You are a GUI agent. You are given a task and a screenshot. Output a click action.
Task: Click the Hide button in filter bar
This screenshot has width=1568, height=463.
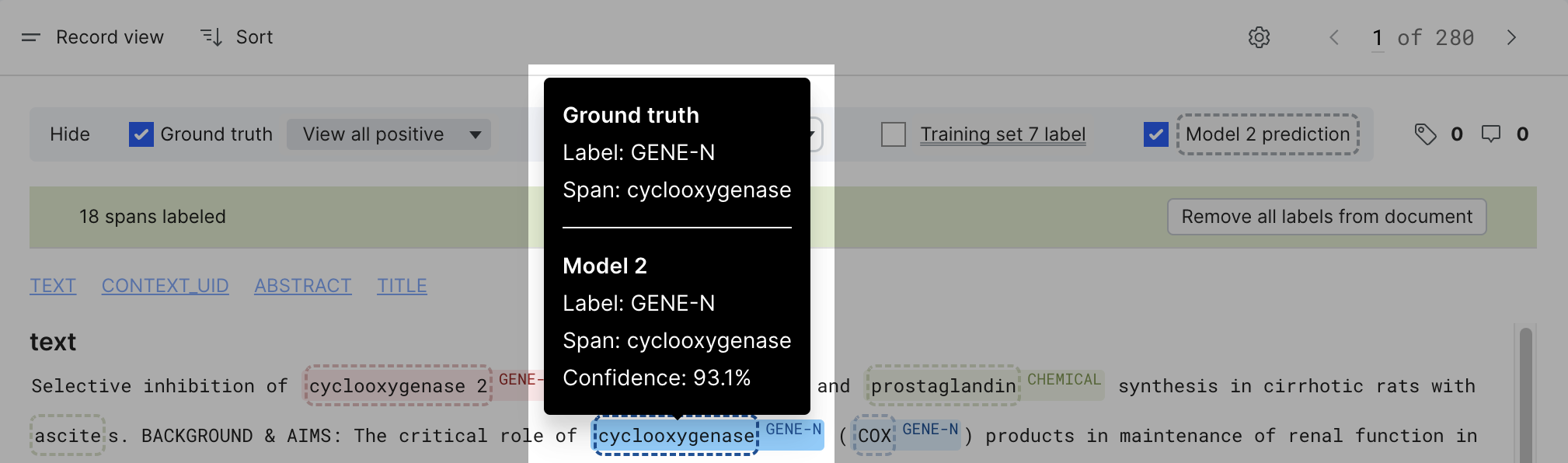[70, 134]
